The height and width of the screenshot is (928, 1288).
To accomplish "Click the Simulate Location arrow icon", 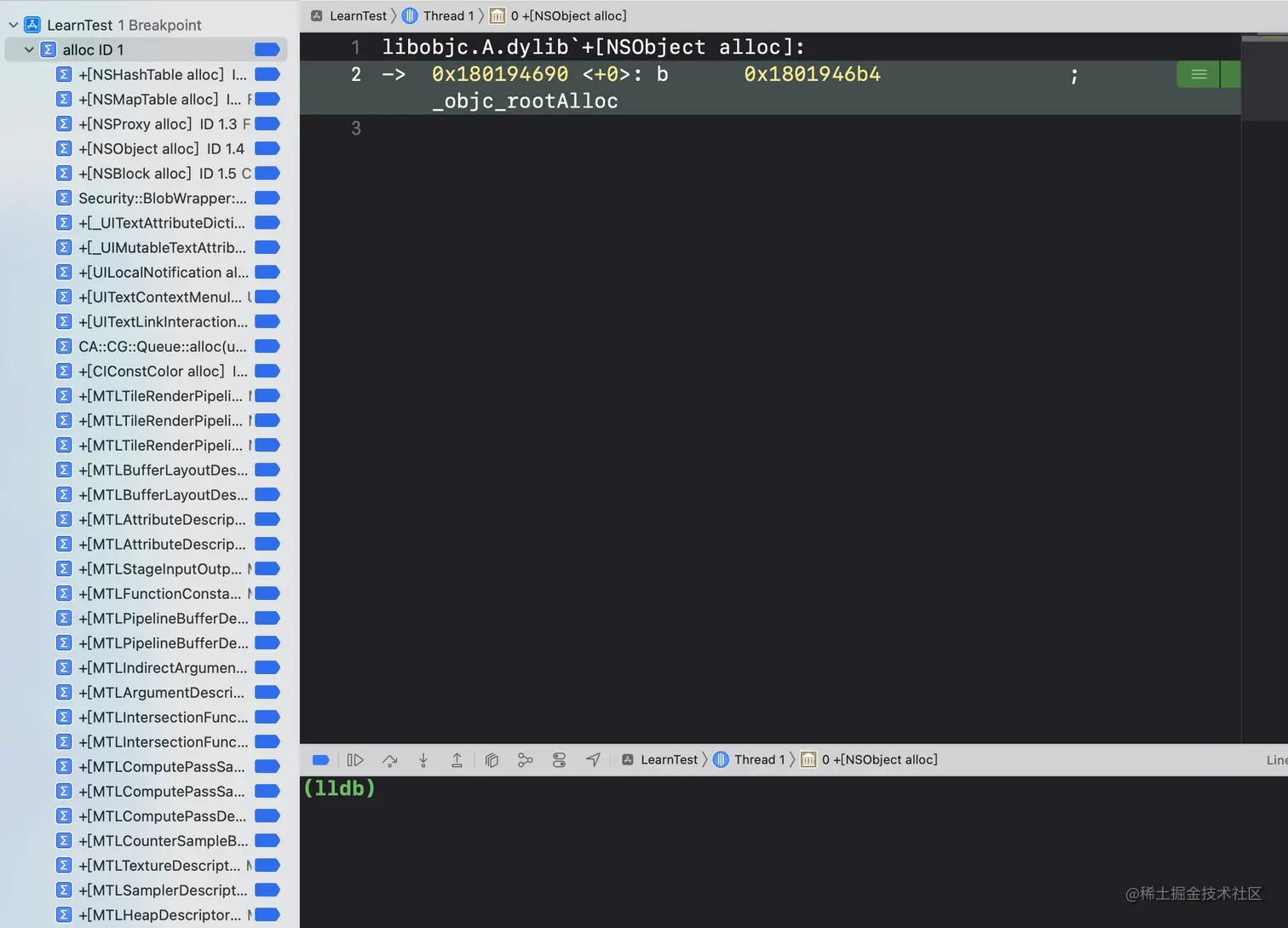I will pyautogui.click(x=593, y=760).
